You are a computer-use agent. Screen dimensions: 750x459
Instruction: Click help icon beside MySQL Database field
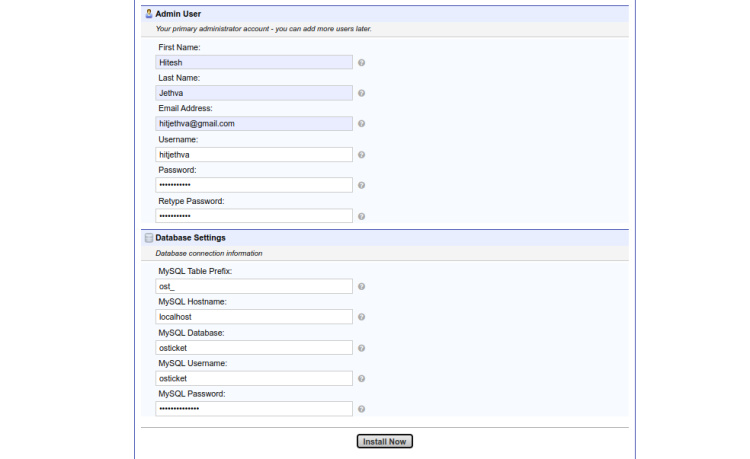361,348
